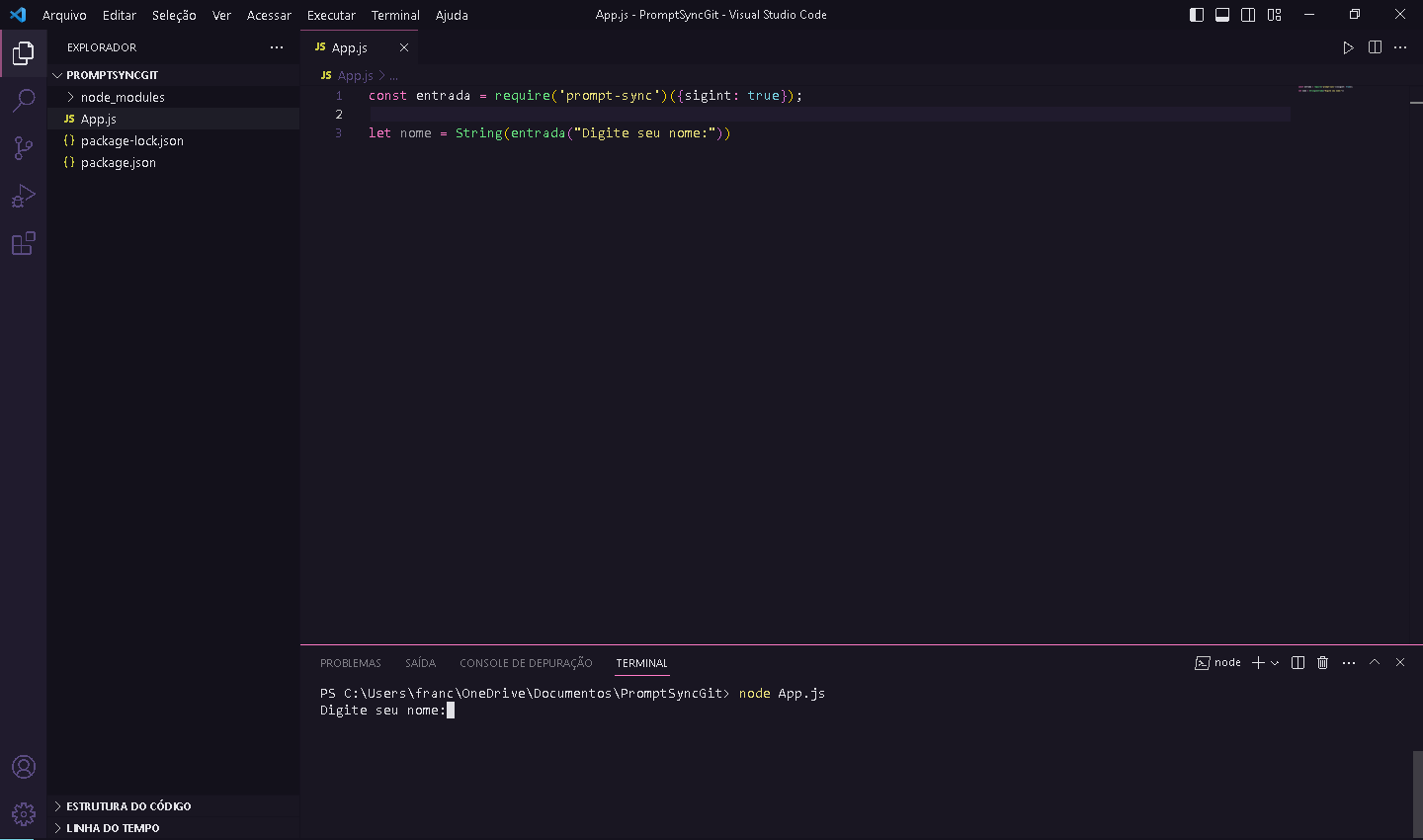Toggle the secondary sidebar icon
This screenshot has height=840, width=1423.
click(x=1248, y=14)
